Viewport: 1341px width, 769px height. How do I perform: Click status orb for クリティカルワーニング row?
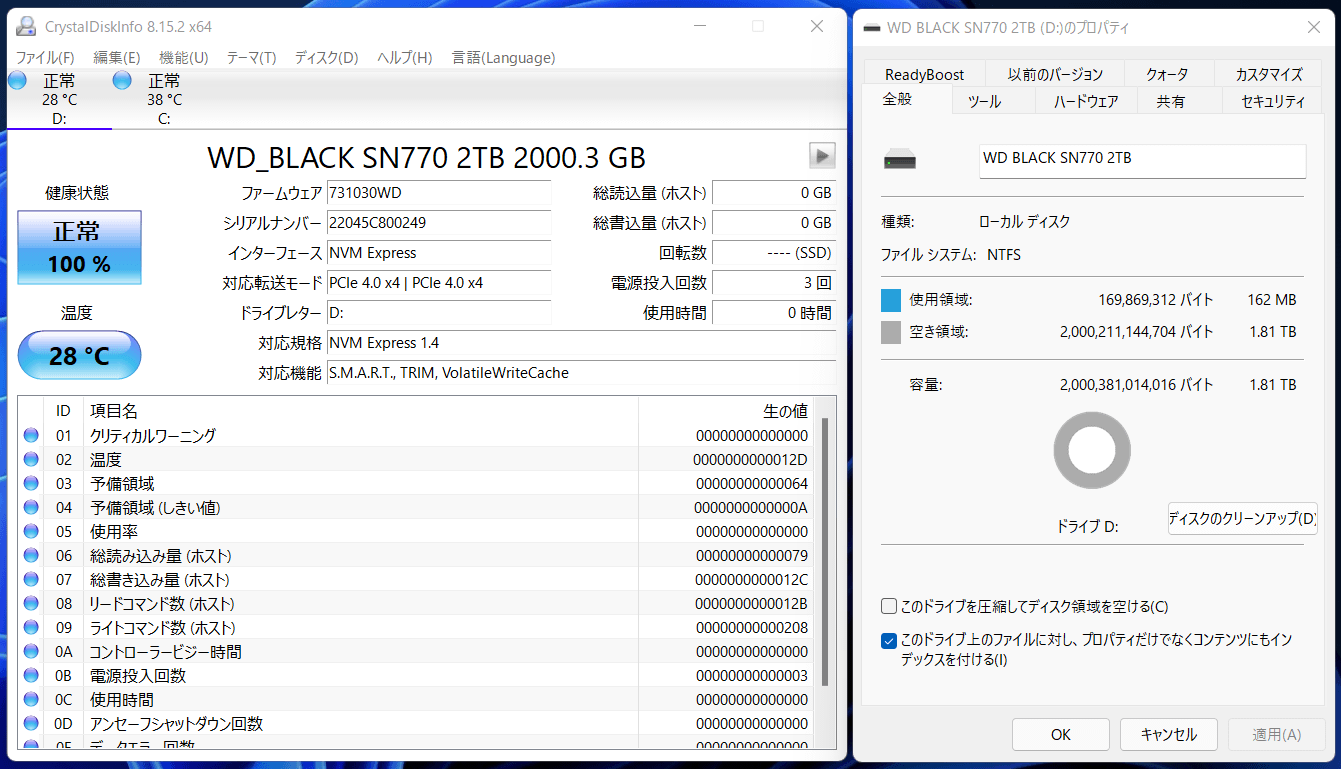(31, 435)
